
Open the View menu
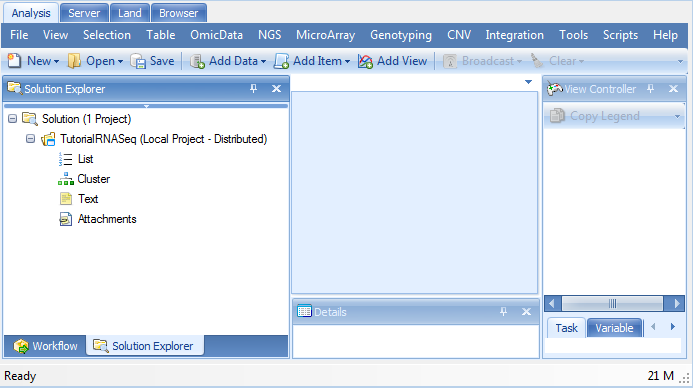click(55, 35)
